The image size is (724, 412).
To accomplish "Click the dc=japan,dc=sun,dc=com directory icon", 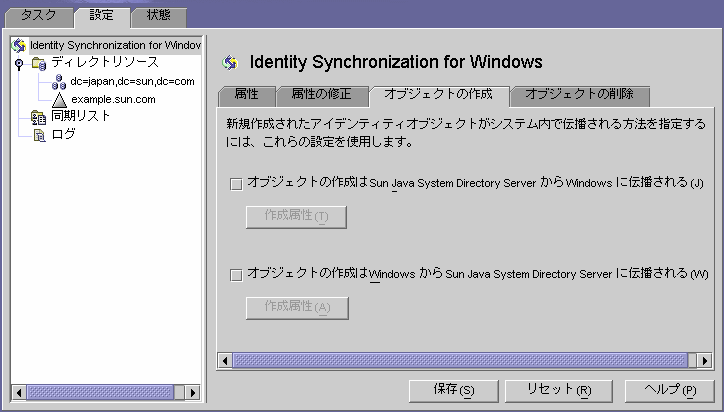I will [x=59, y=82].
